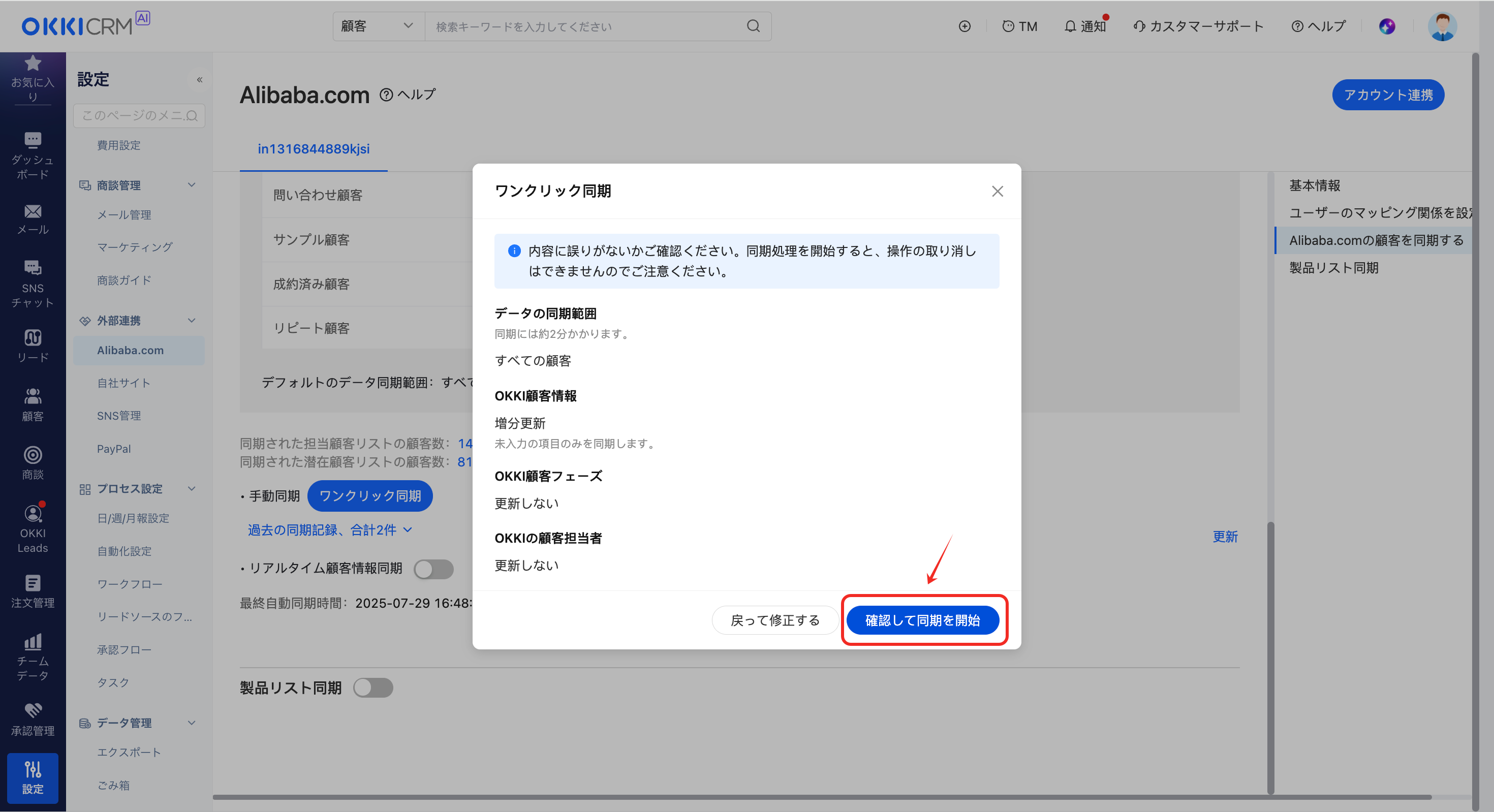Open SNS管理 in settings menu
The image size is (1494, 812).
click(119, 416)
